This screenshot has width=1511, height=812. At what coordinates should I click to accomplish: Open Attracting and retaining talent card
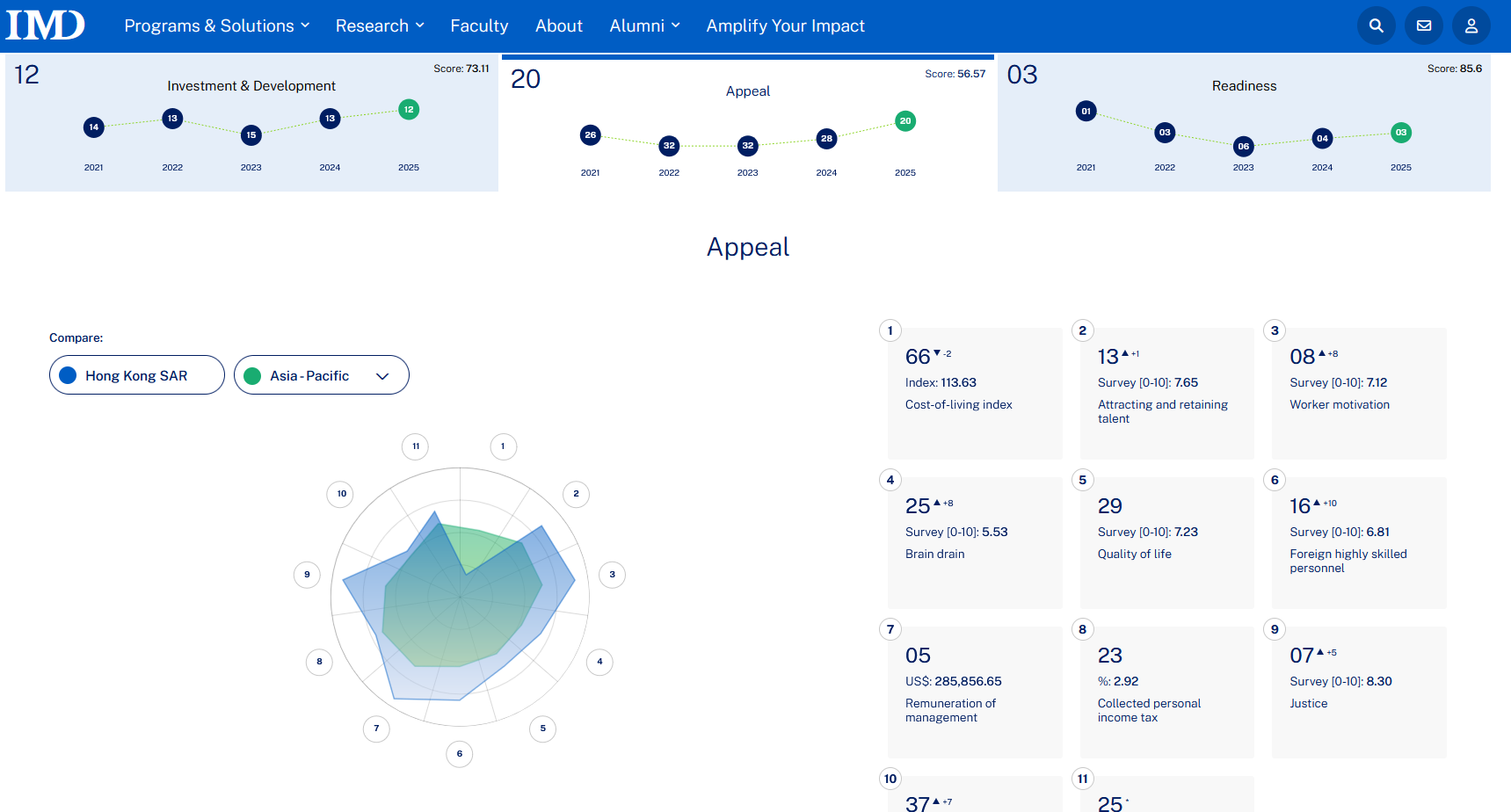coord(1167,394)
